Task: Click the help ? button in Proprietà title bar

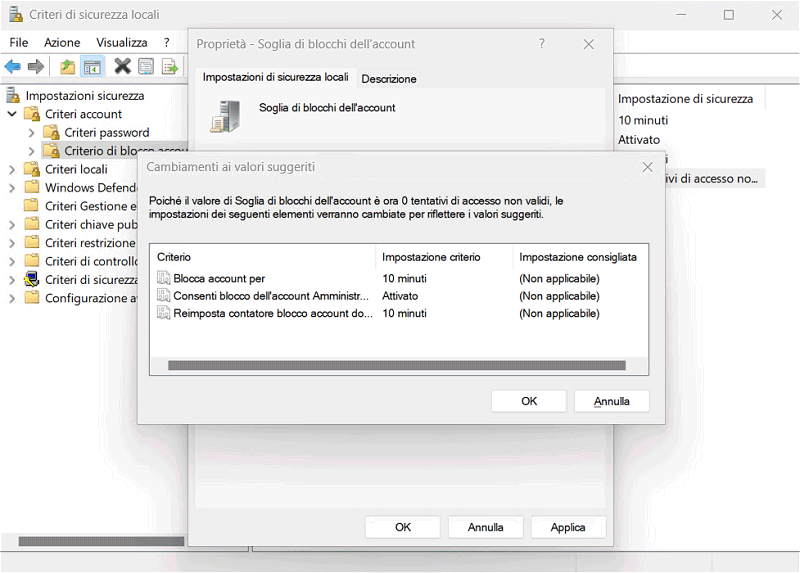Action: [542, 44]
